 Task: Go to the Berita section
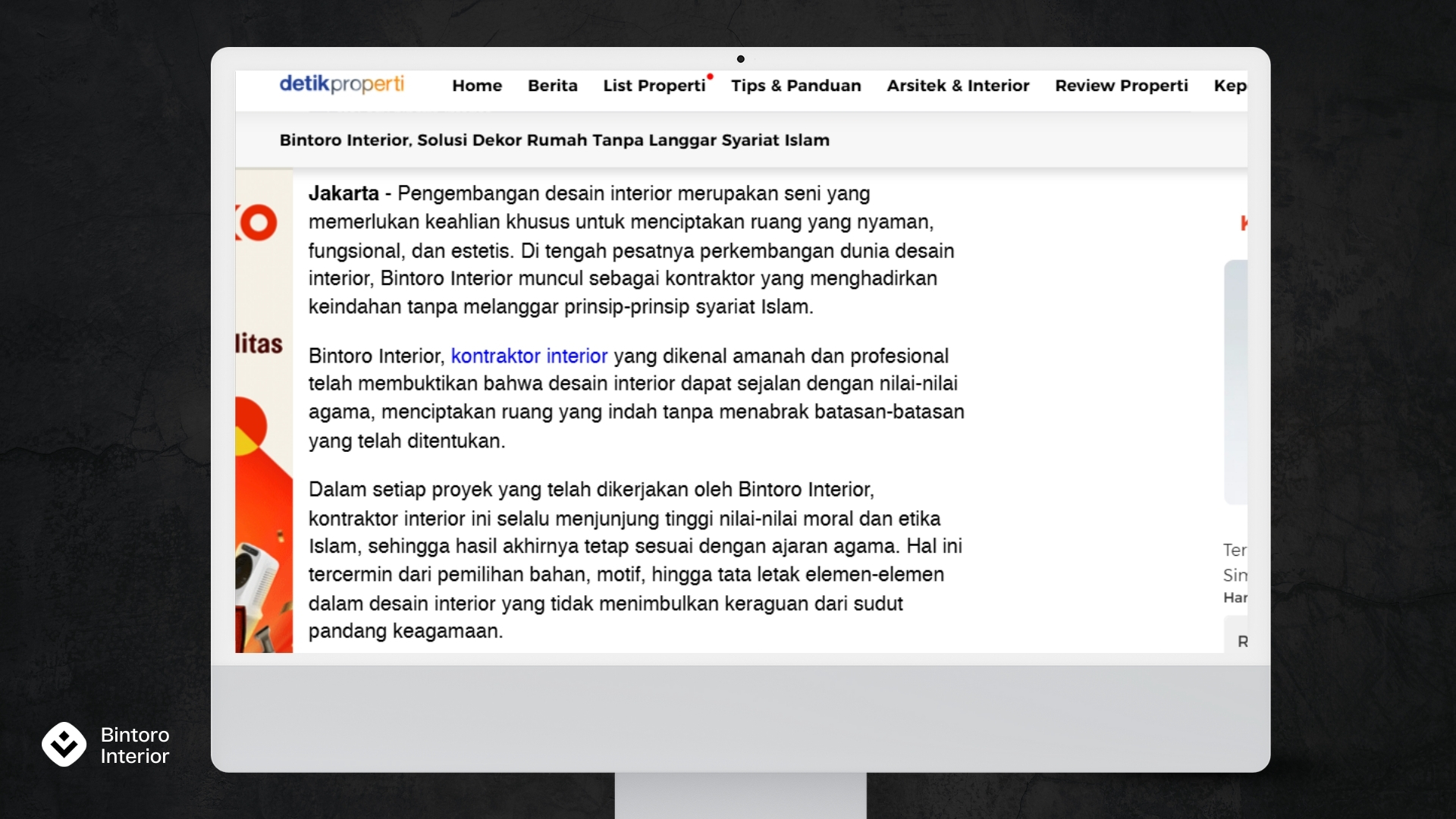552,86
